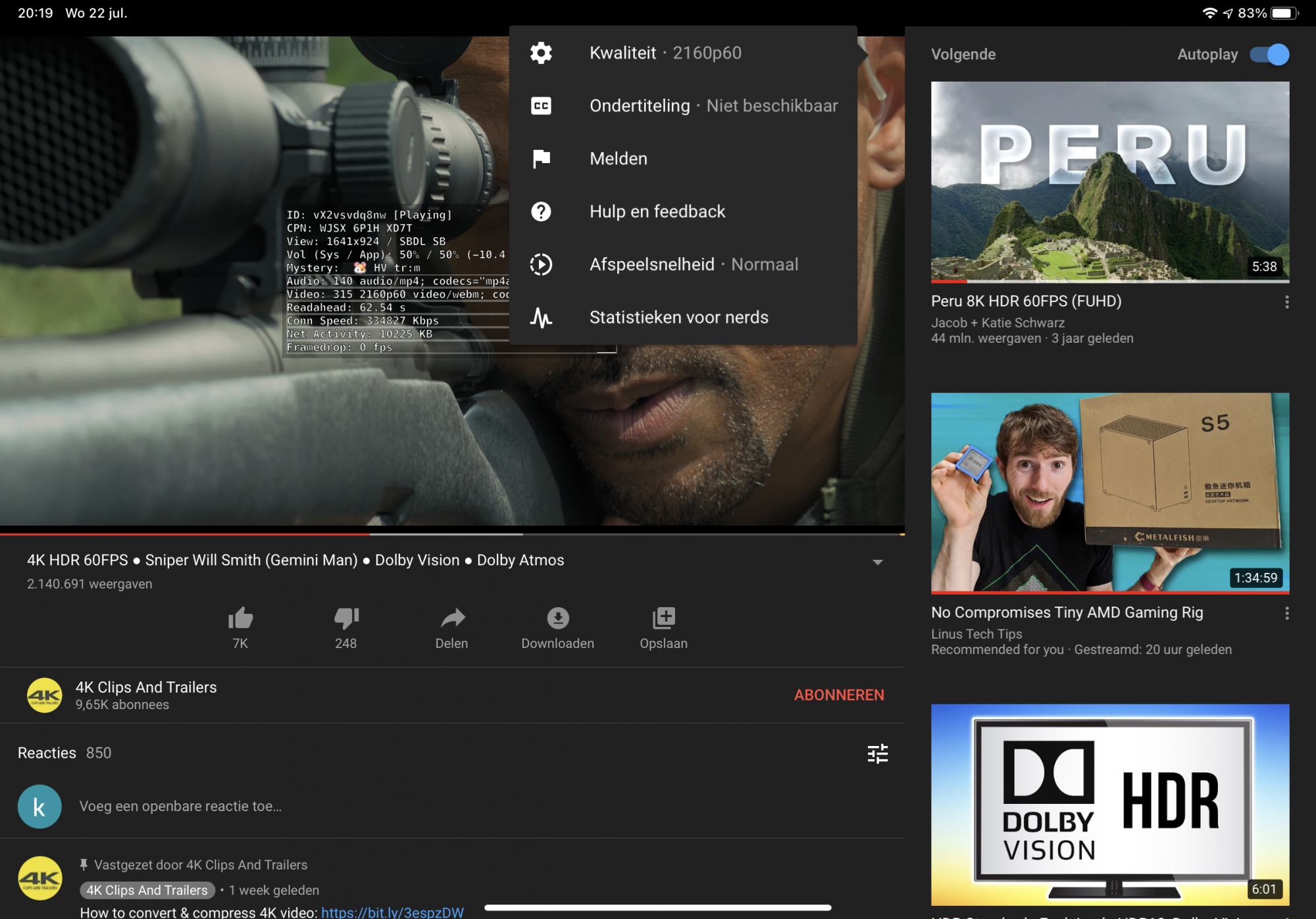Select Afspeelsnelheid Normaal menu entry
Image resolution: width=1316 pixels, height=919 pixels.
pos(683,264)
